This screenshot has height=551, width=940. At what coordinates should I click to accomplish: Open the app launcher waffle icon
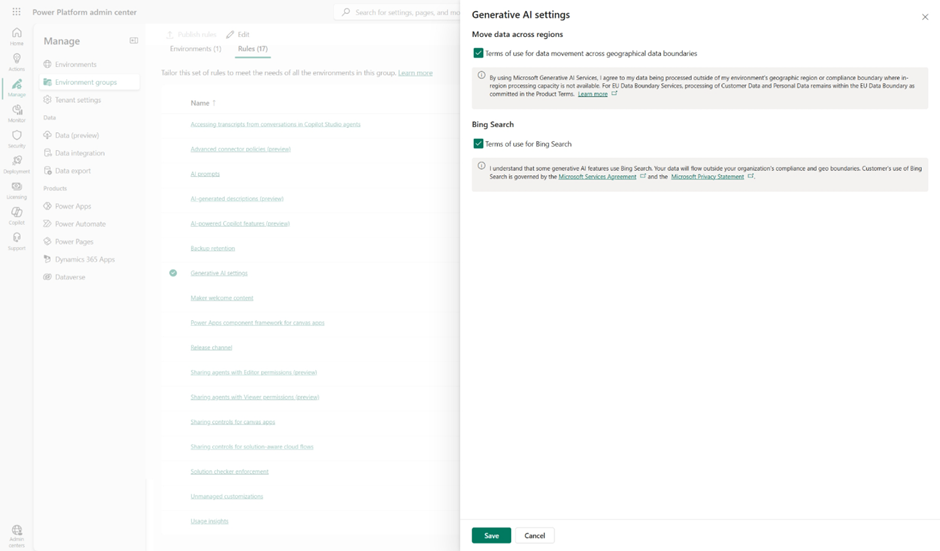16,12
